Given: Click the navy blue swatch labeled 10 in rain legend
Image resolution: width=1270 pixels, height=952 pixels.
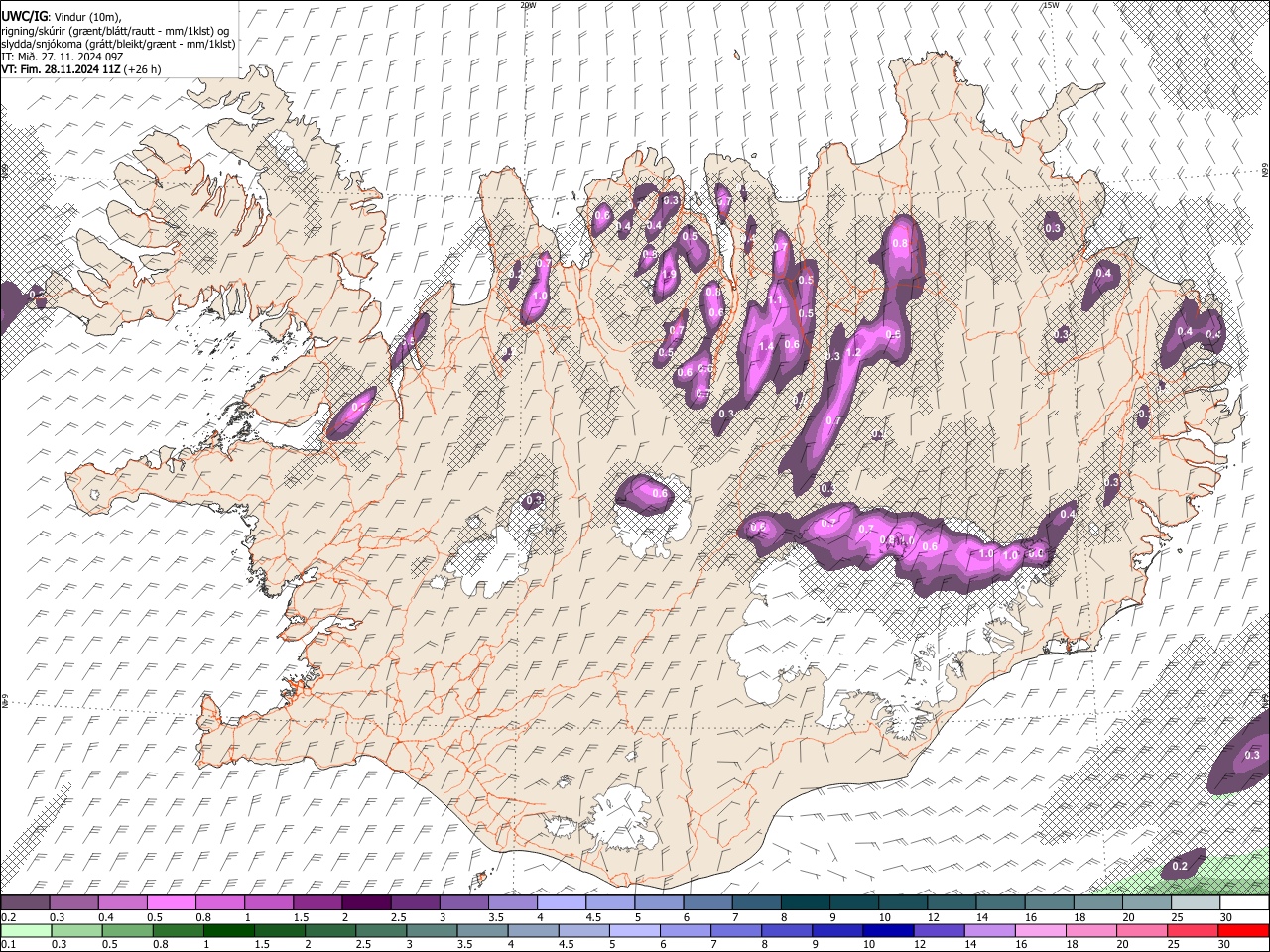Looking at the screenshot, I should coord(887,931).
